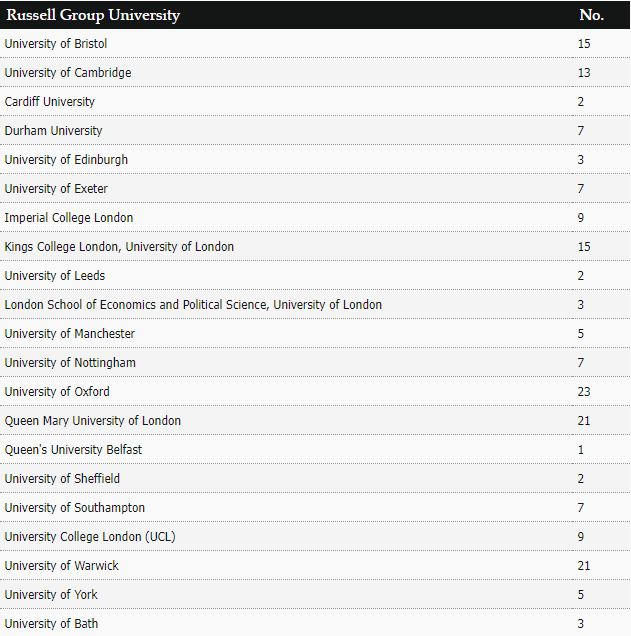
Task: Select the 'University of Bristol' row text
Action: click(x=56, y=44)
